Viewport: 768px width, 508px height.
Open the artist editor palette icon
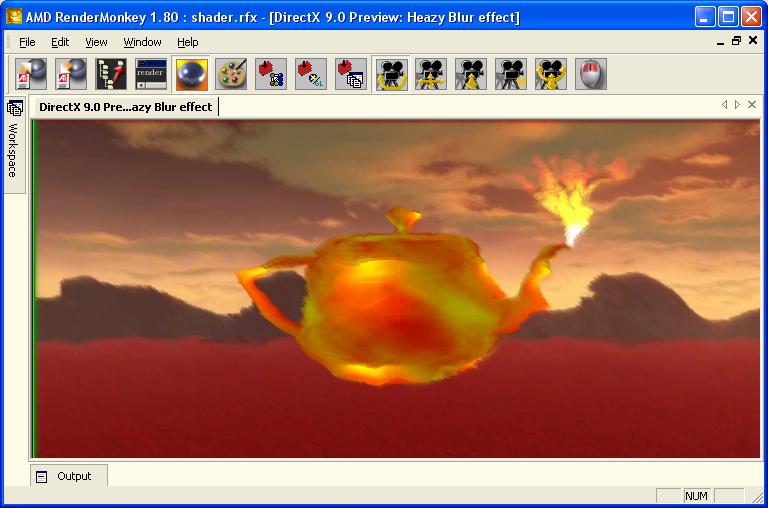pos(231,74)
